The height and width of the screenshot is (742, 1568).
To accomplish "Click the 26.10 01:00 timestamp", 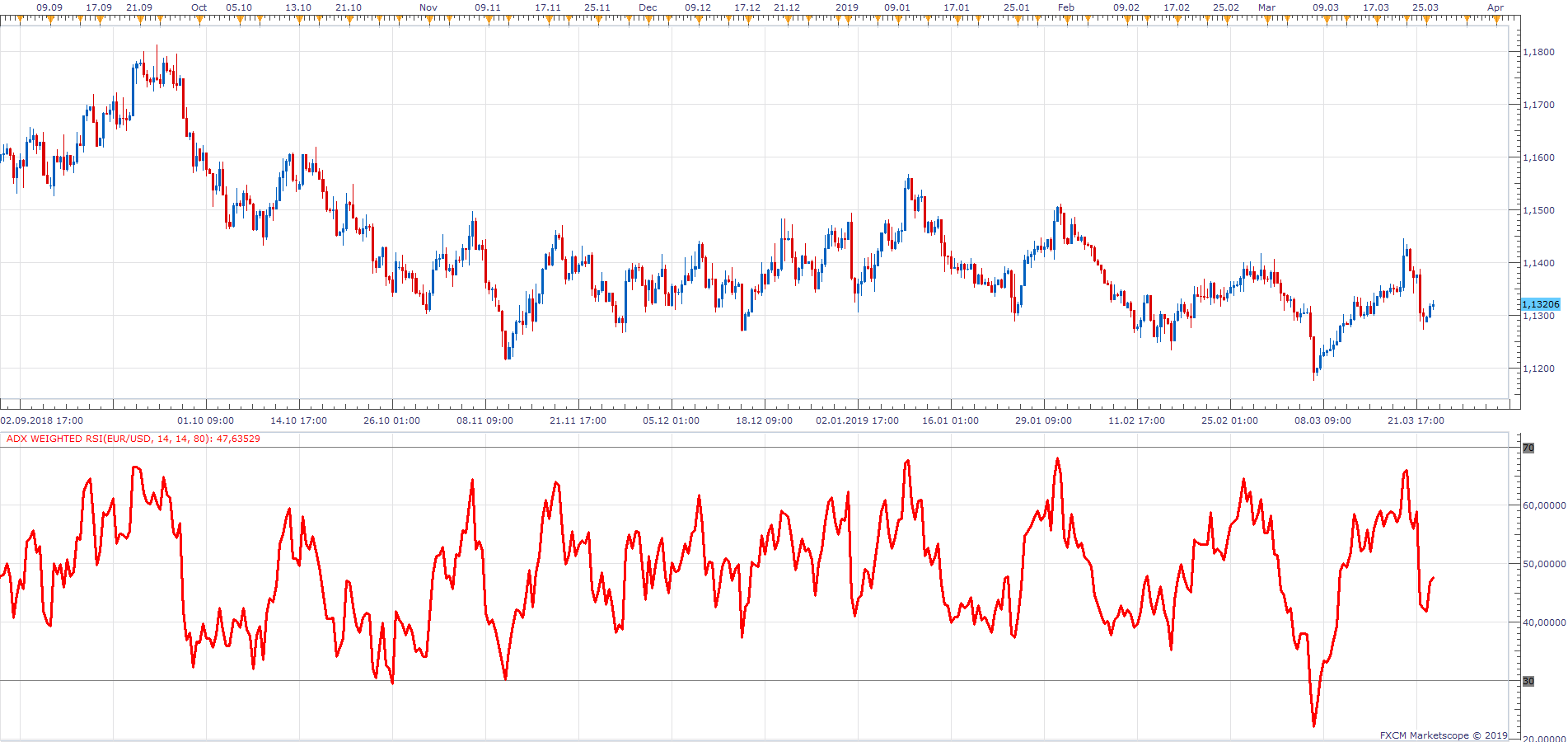I will [392, 420].
